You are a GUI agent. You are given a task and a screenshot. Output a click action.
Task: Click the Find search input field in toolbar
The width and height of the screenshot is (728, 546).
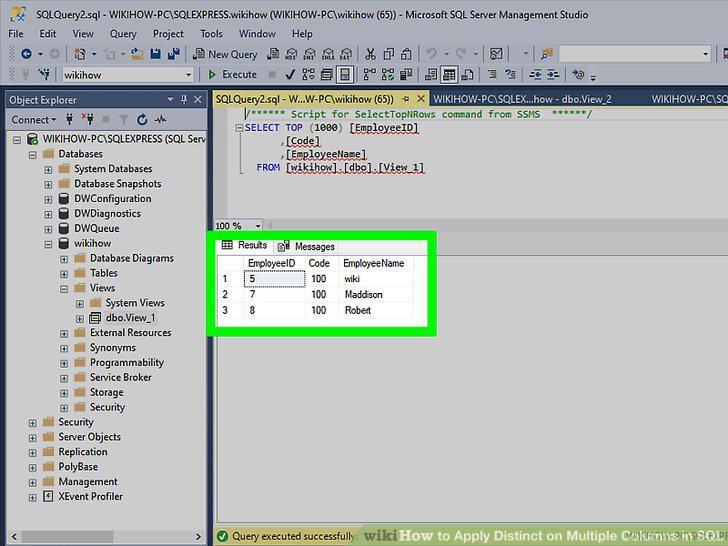pyautogui.click(x=635, y=54)
